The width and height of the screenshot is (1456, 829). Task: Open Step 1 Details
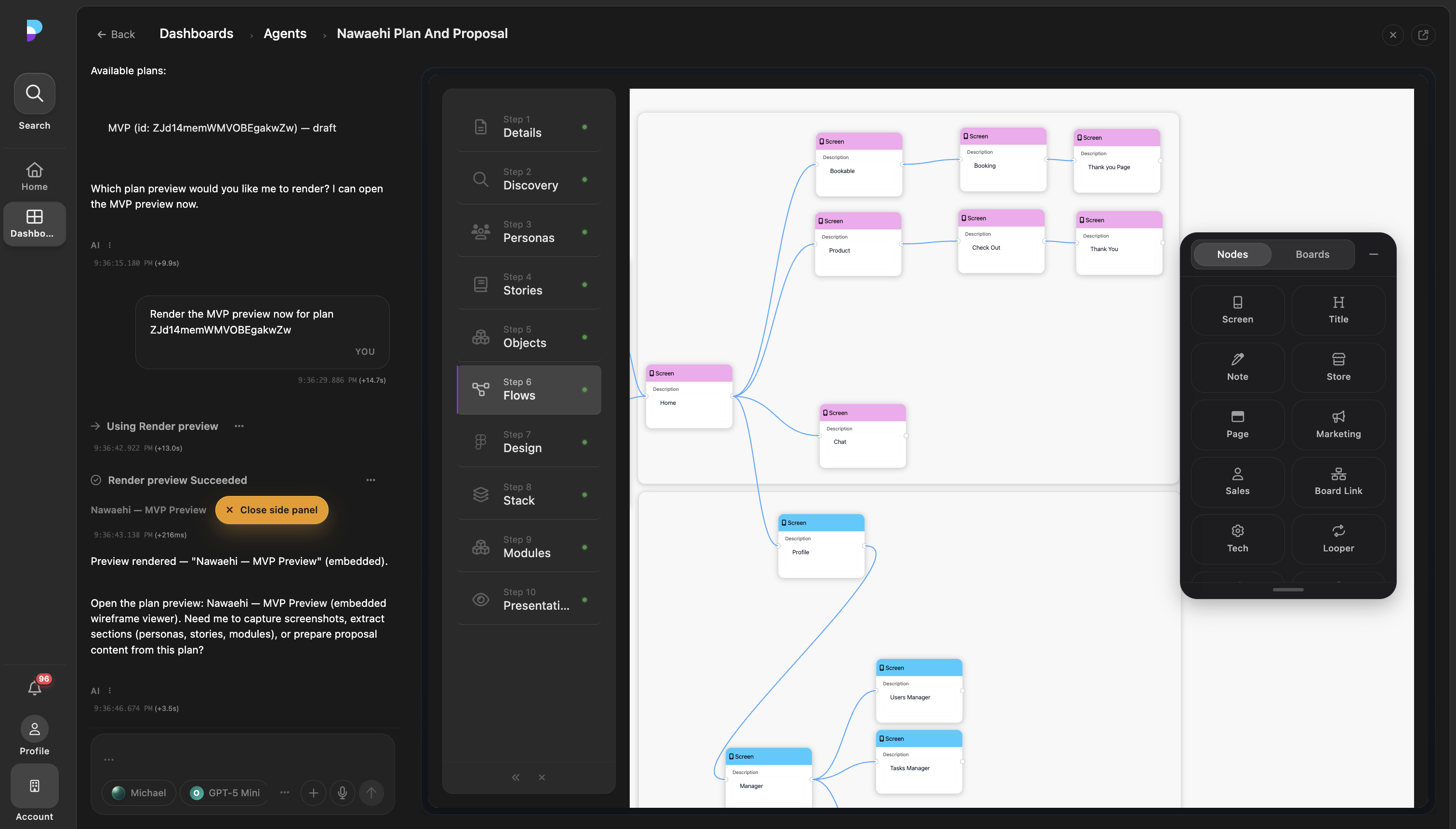coord(529,126)
